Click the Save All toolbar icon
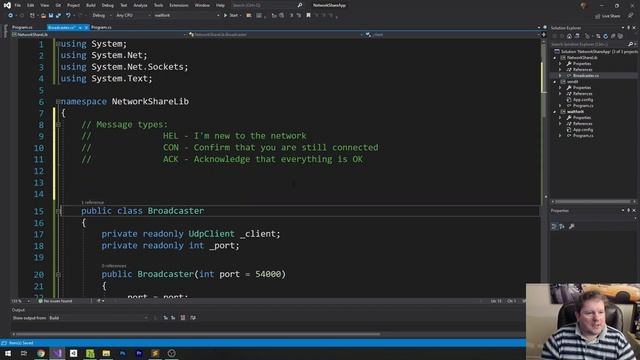 [x=58, y=16]
